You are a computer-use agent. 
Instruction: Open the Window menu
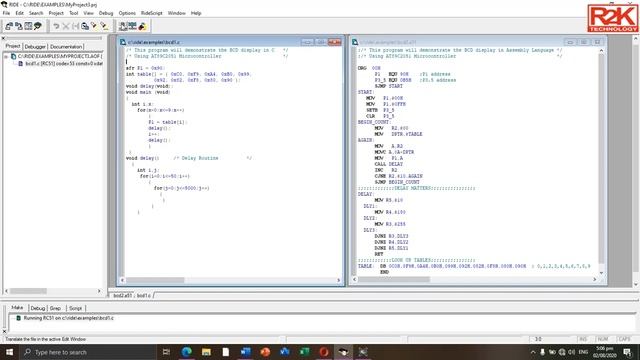pos(176,13)
